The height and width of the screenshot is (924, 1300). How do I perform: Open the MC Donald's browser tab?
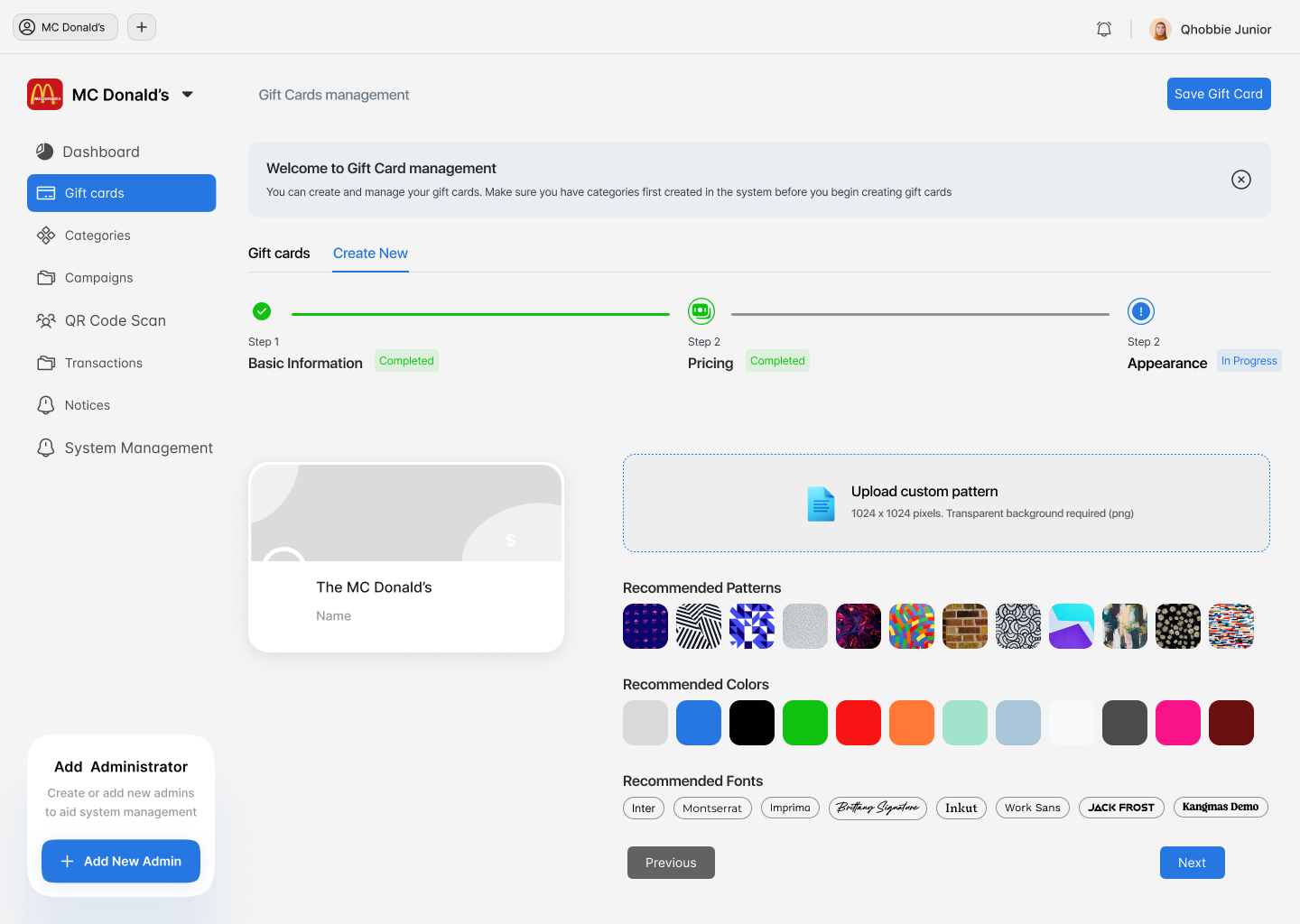65,27
